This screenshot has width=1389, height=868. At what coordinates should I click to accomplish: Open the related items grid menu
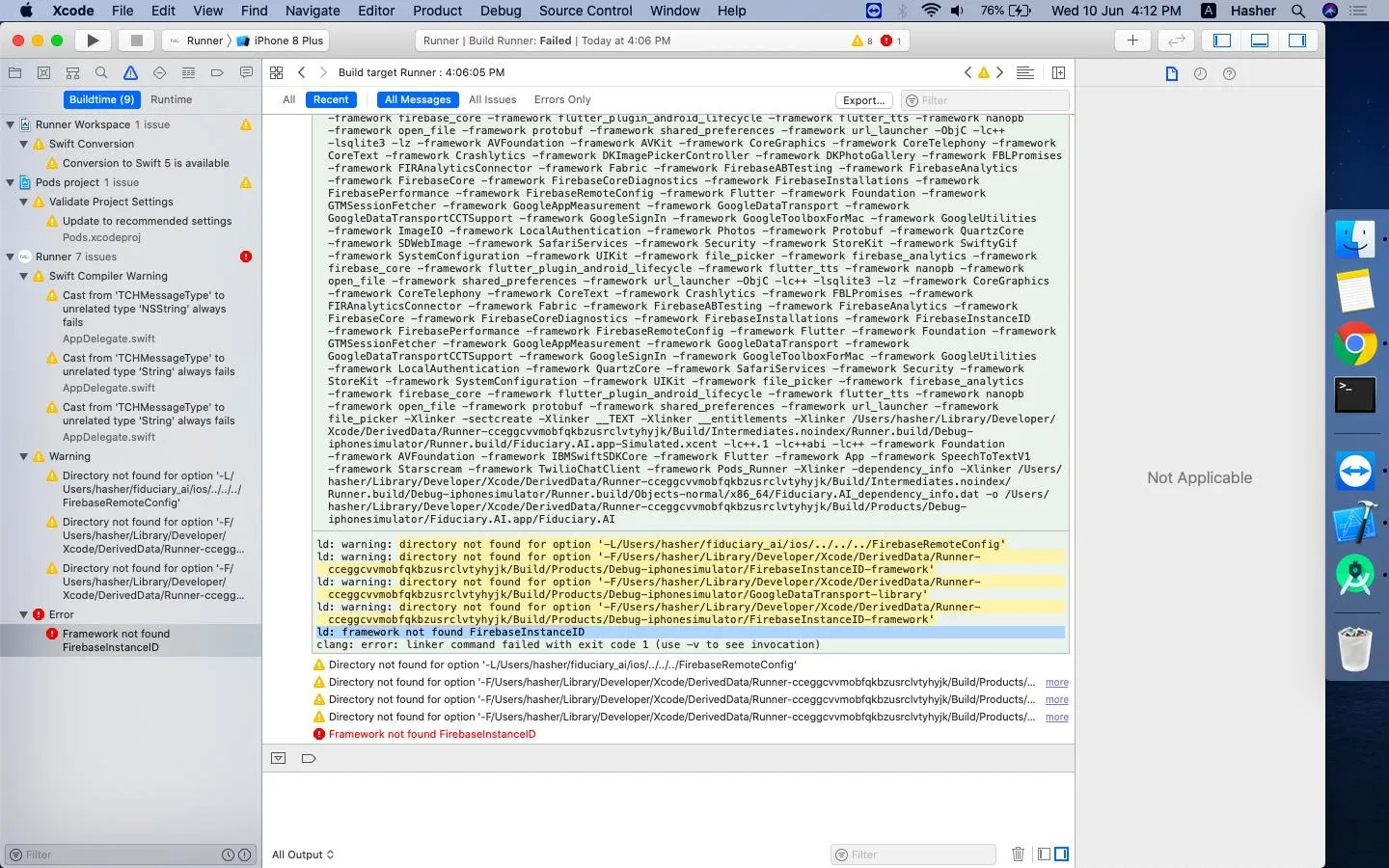tap(277, 72)
